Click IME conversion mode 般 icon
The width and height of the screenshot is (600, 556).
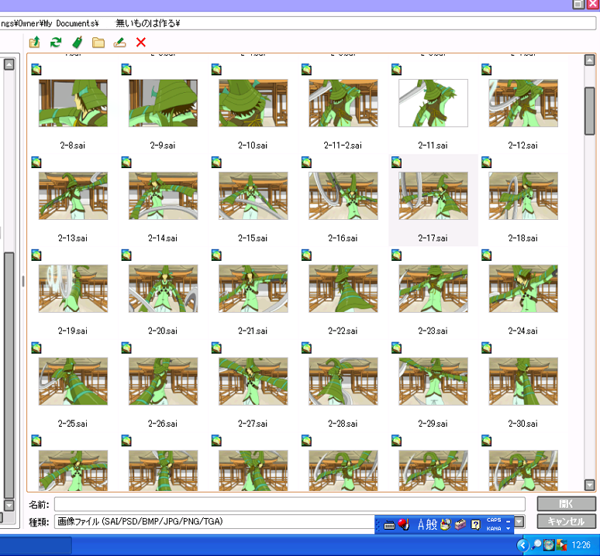click(x=432, y=524)
